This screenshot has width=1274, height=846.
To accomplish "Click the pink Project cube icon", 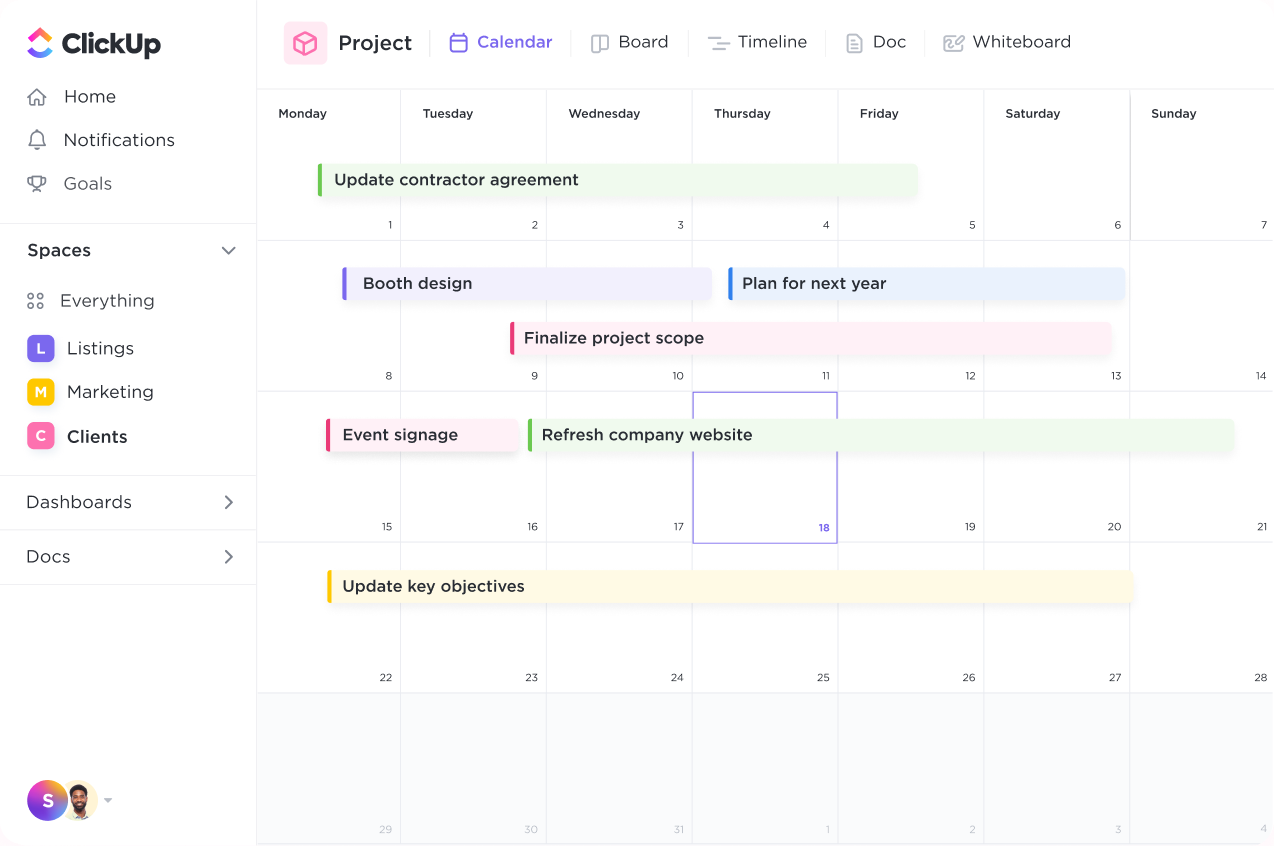I will point(305,43).
